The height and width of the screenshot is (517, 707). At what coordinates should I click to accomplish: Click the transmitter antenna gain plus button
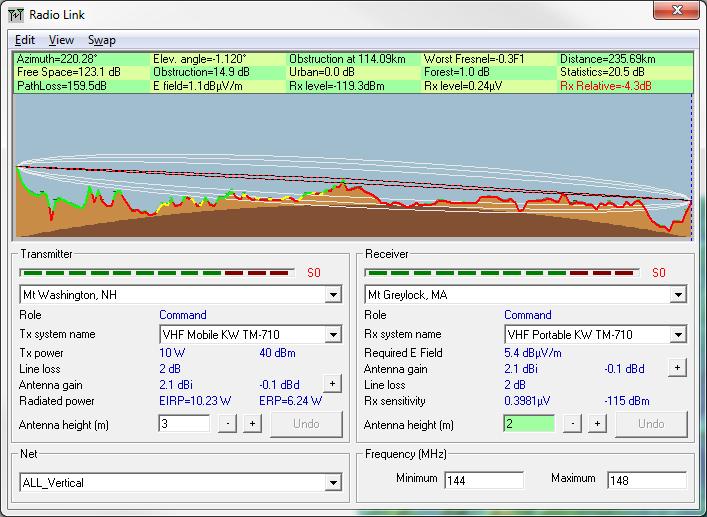(x=331, y=383)
